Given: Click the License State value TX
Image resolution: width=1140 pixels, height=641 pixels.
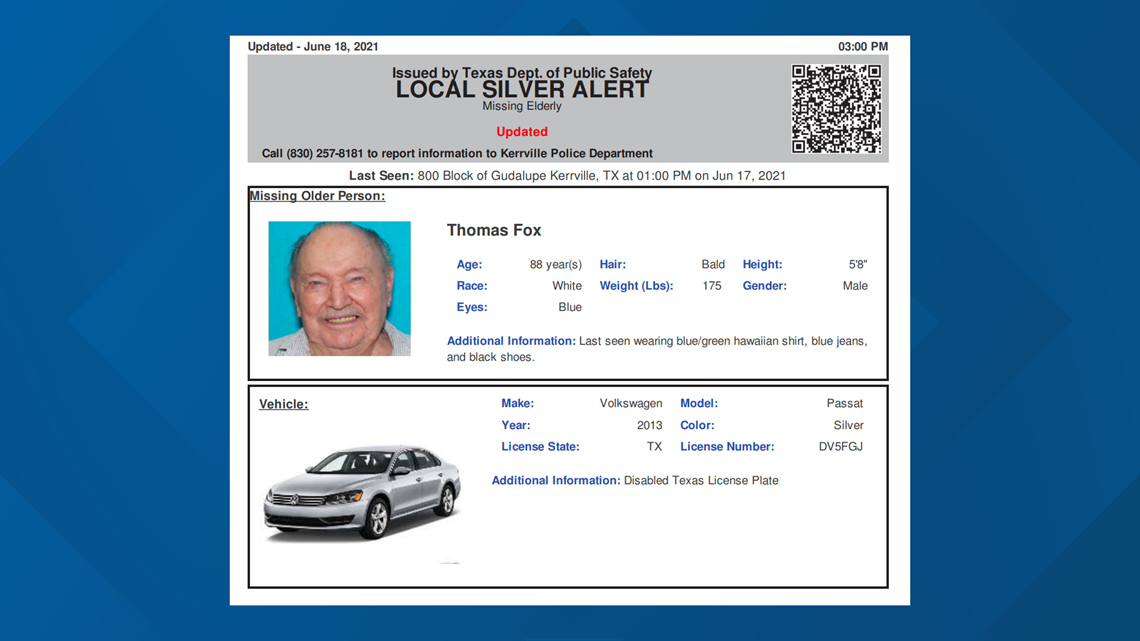Looking at the screenshot, I should [654, 446].
